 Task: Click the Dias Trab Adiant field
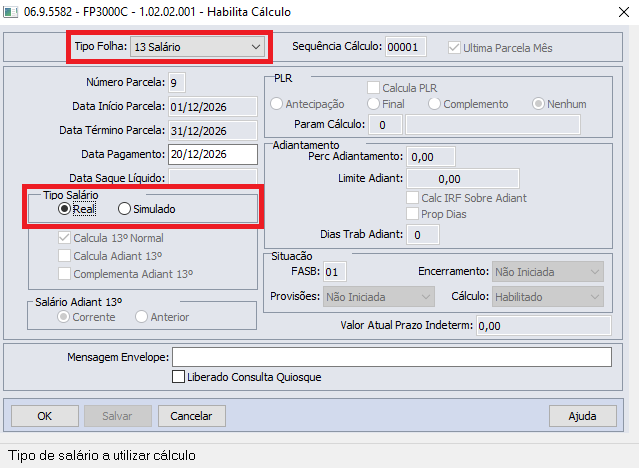(423, 235)
